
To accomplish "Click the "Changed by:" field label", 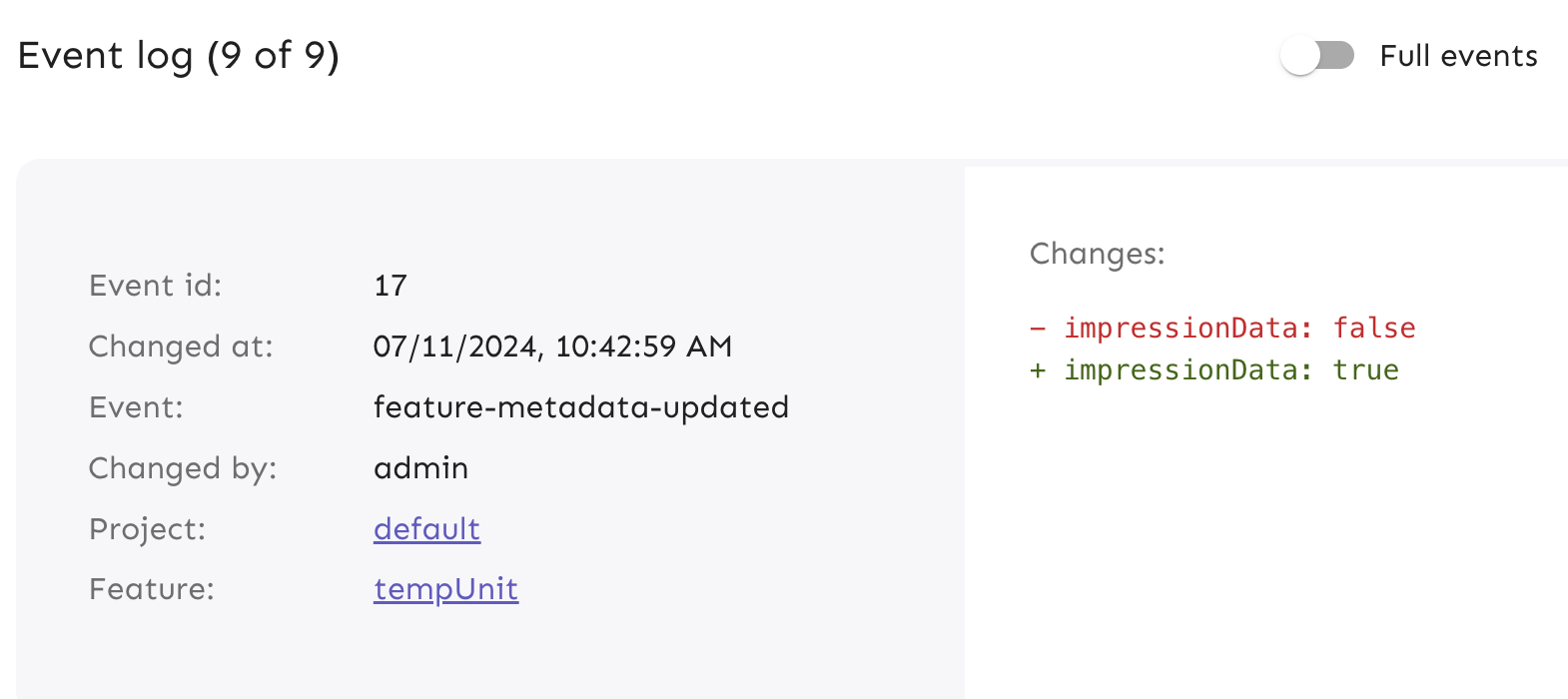I will click(x=183, y=468).
